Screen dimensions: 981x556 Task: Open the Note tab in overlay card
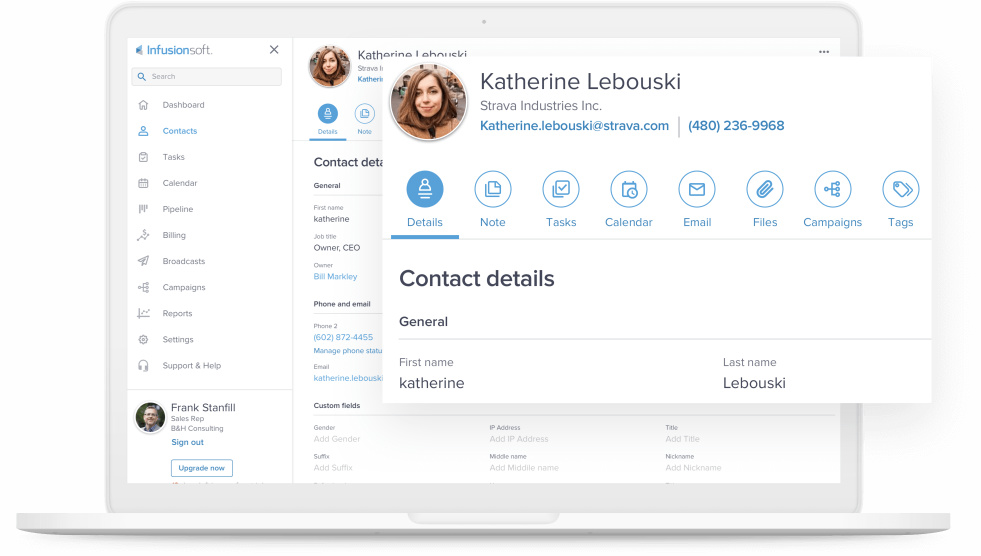click(493, 200)
